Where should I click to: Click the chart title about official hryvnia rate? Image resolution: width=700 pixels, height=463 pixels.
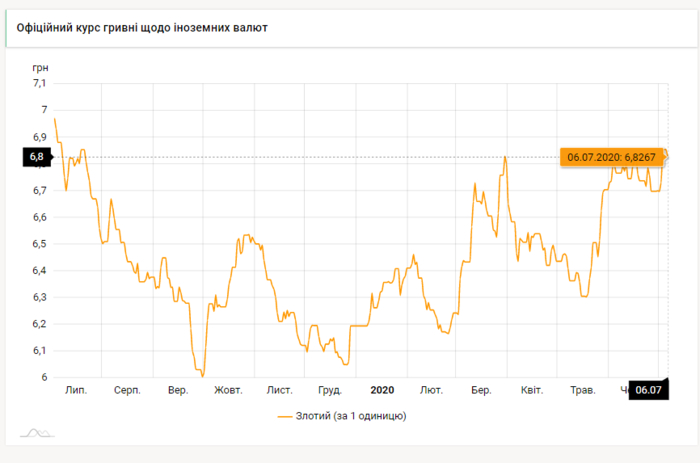coord(143,27)
